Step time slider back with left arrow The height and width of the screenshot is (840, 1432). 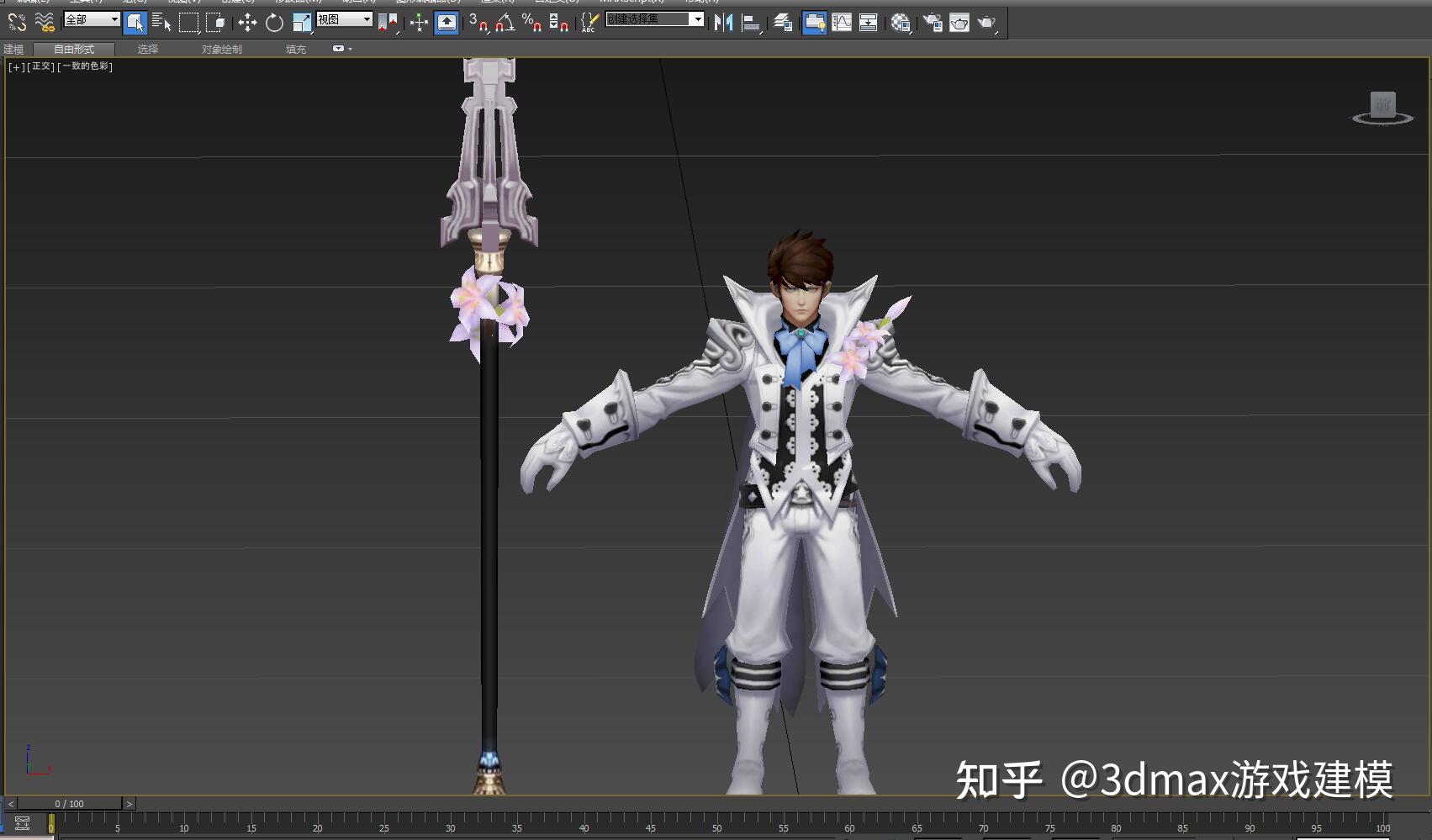point(11,804)
